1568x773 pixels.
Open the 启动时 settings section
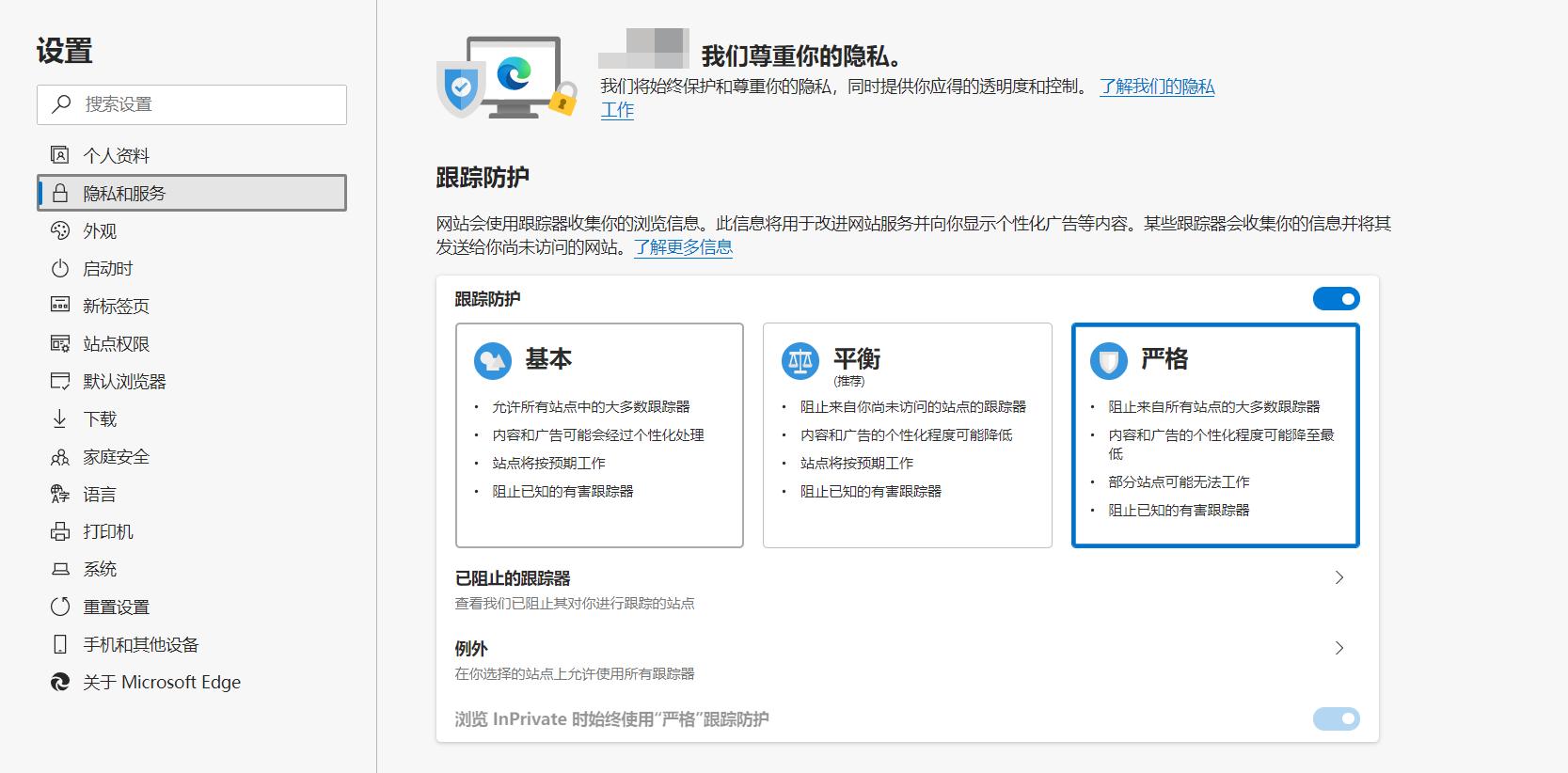[x=192, y=268]
